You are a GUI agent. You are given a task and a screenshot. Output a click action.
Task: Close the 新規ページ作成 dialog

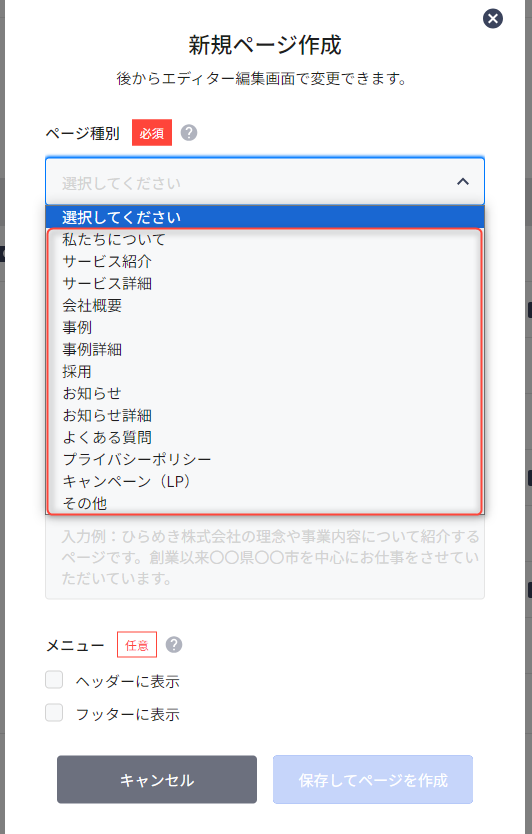click(493, 19)
